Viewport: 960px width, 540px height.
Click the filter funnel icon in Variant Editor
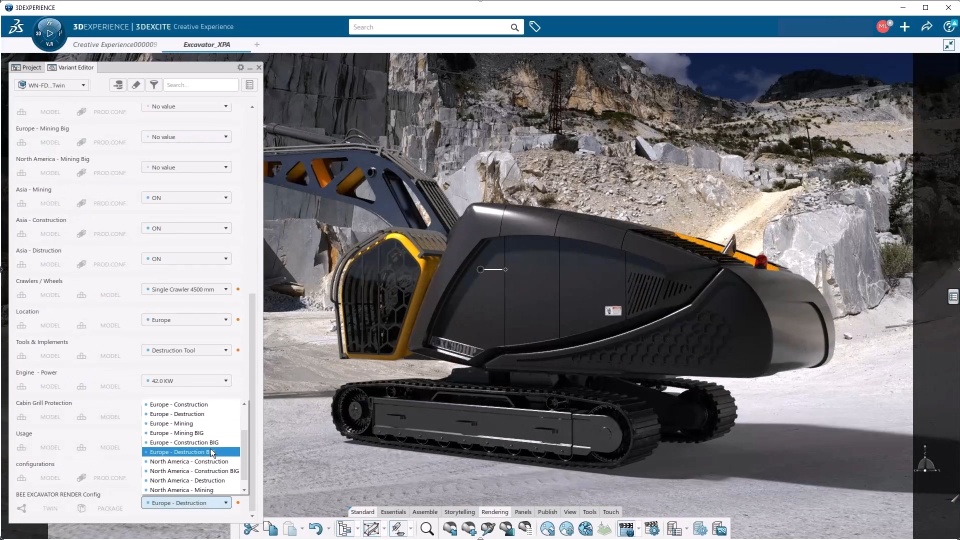click(153, 85)
